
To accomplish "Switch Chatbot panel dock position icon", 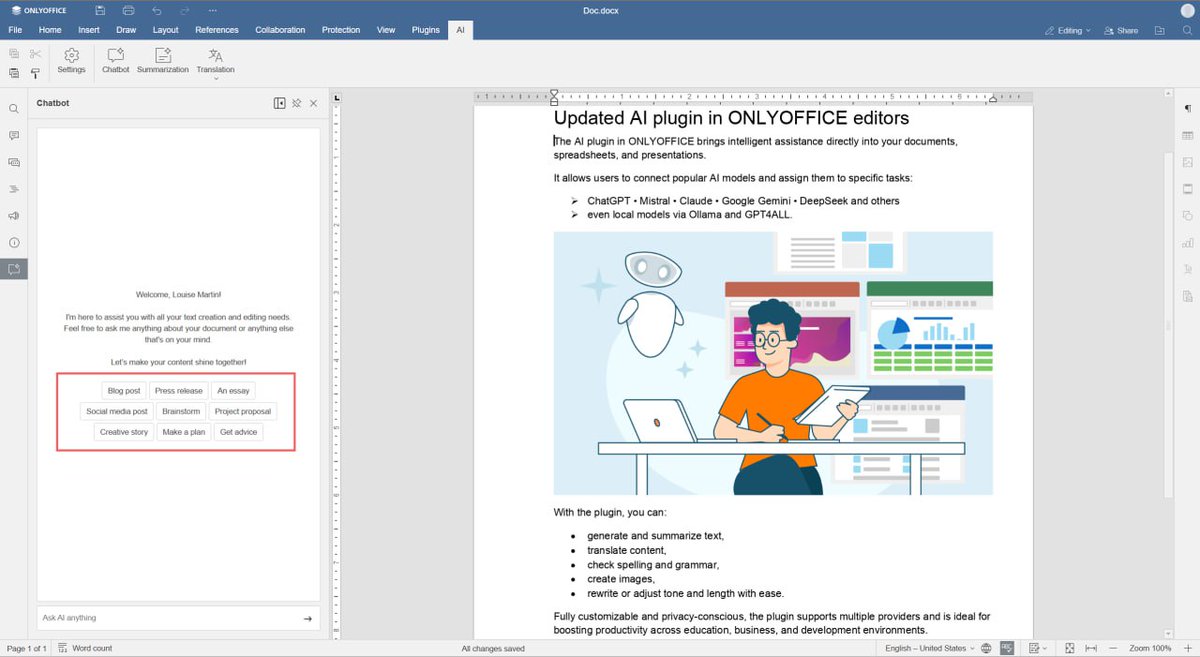I will pos(280,103).
